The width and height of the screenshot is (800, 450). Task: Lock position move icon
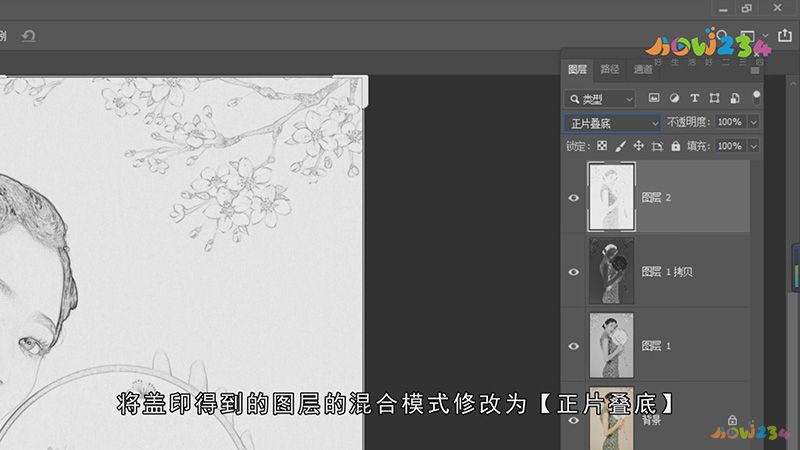tap(638, 146)
